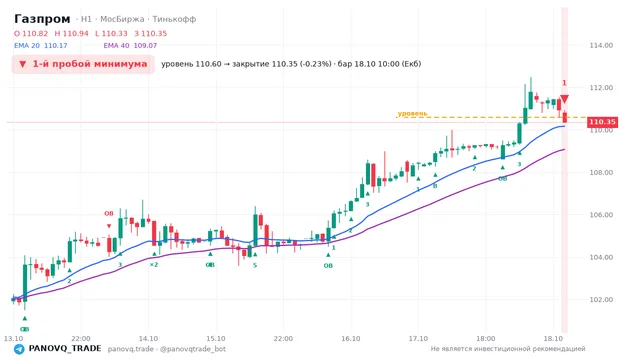Click the red down arrow inside the breakout badge

coord(23,64)
